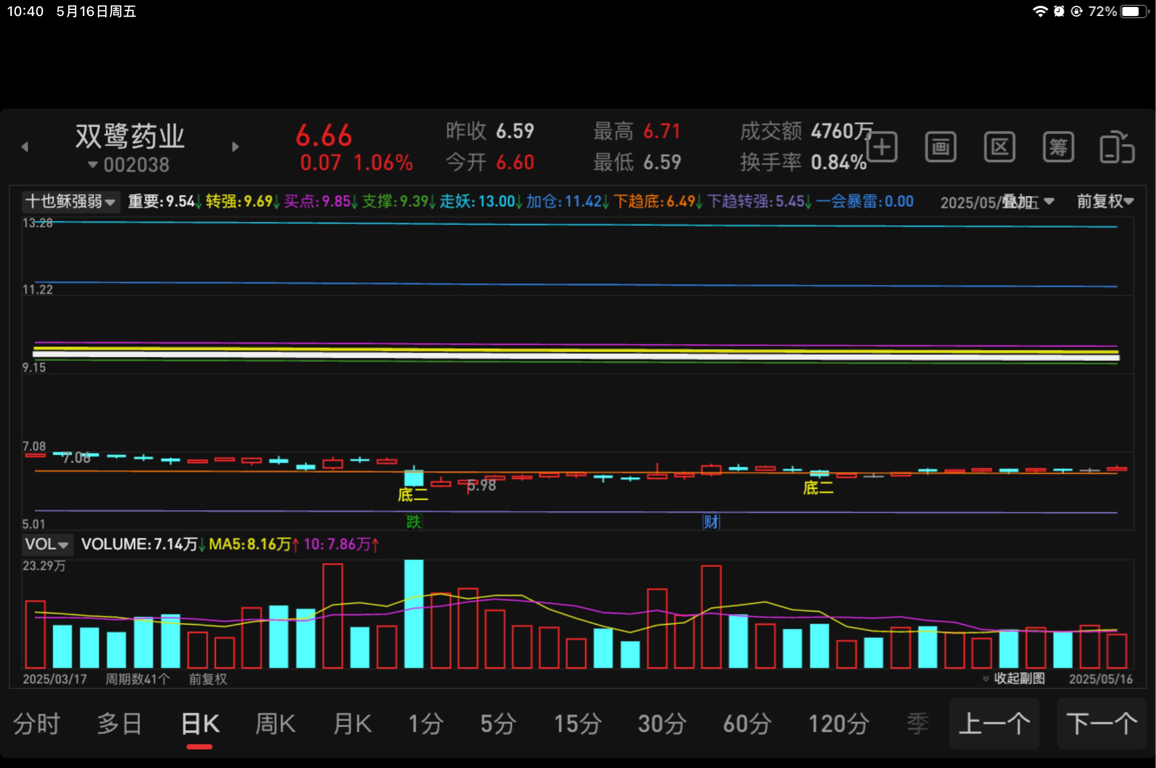The width and height of the screenshot is (1156, 768).
Task: Select the 季 quarterly chart tab
Action: tap(918, 724)
